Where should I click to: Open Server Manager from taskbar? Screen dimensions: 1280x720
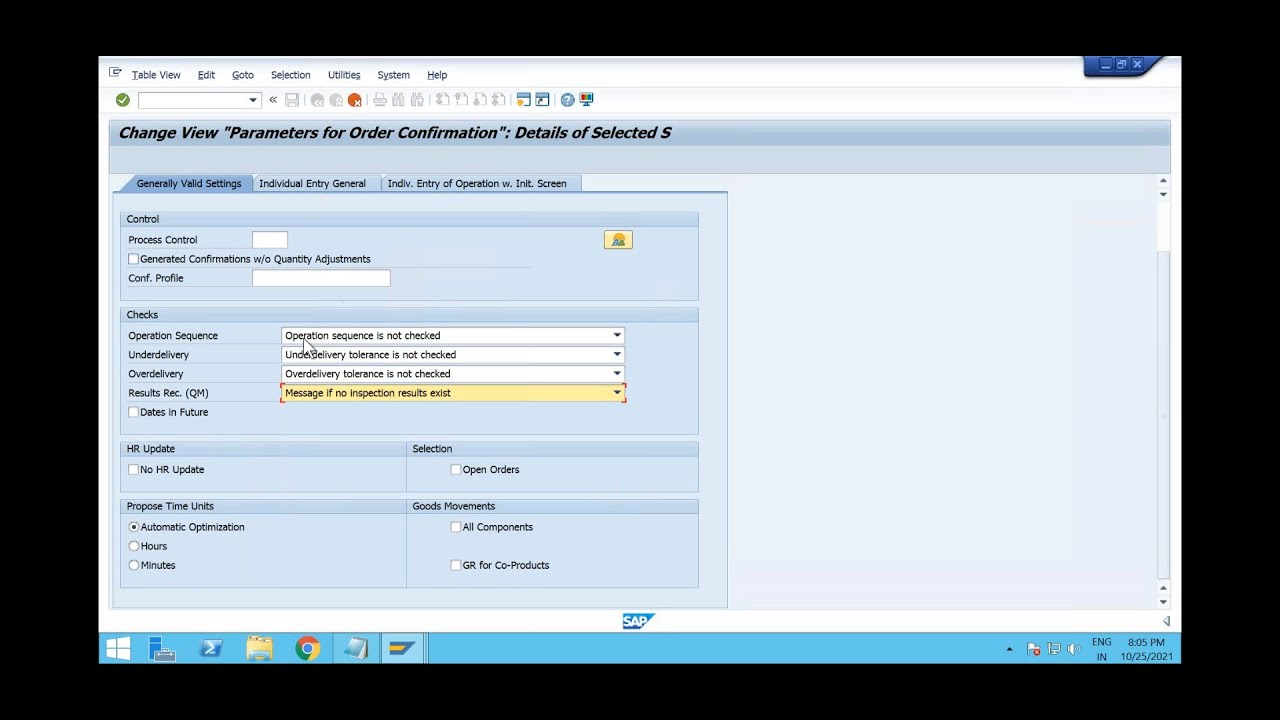[162, 649]
